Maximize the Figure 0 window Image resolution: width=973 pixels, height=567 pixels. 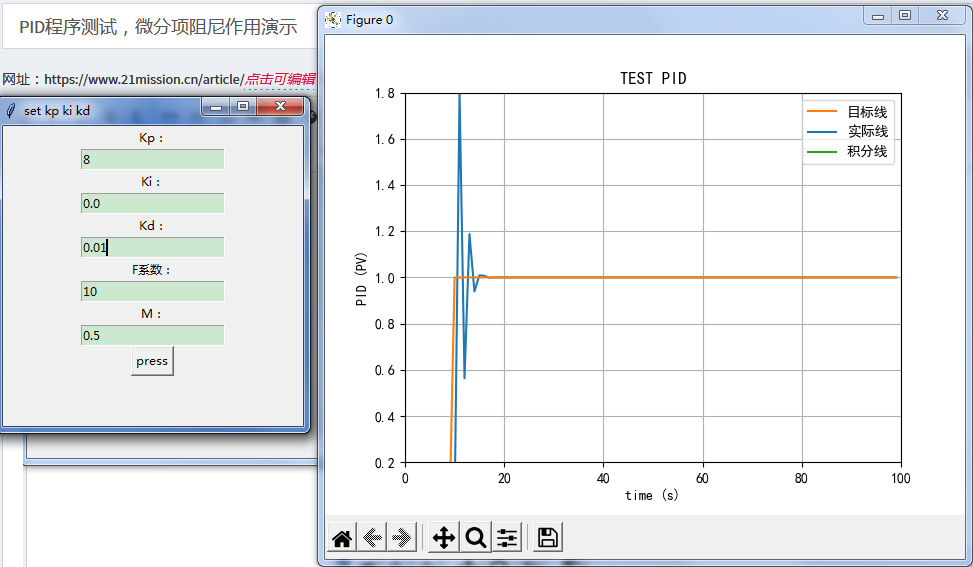point(905,15)
